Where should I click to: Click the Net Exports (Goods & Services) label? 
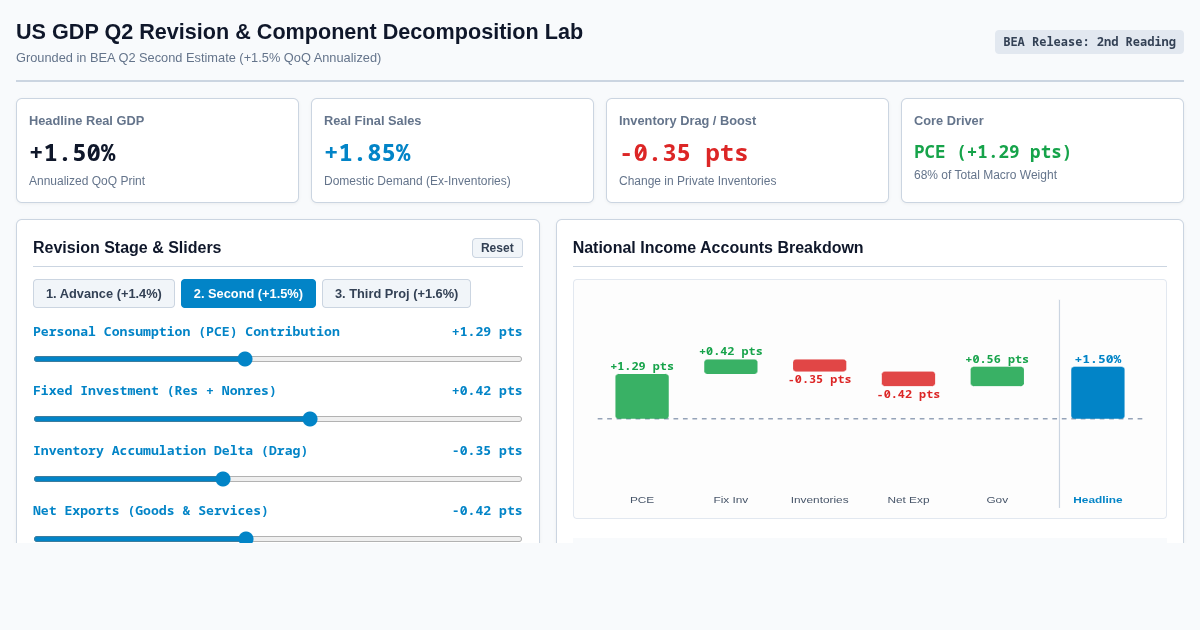151,510
